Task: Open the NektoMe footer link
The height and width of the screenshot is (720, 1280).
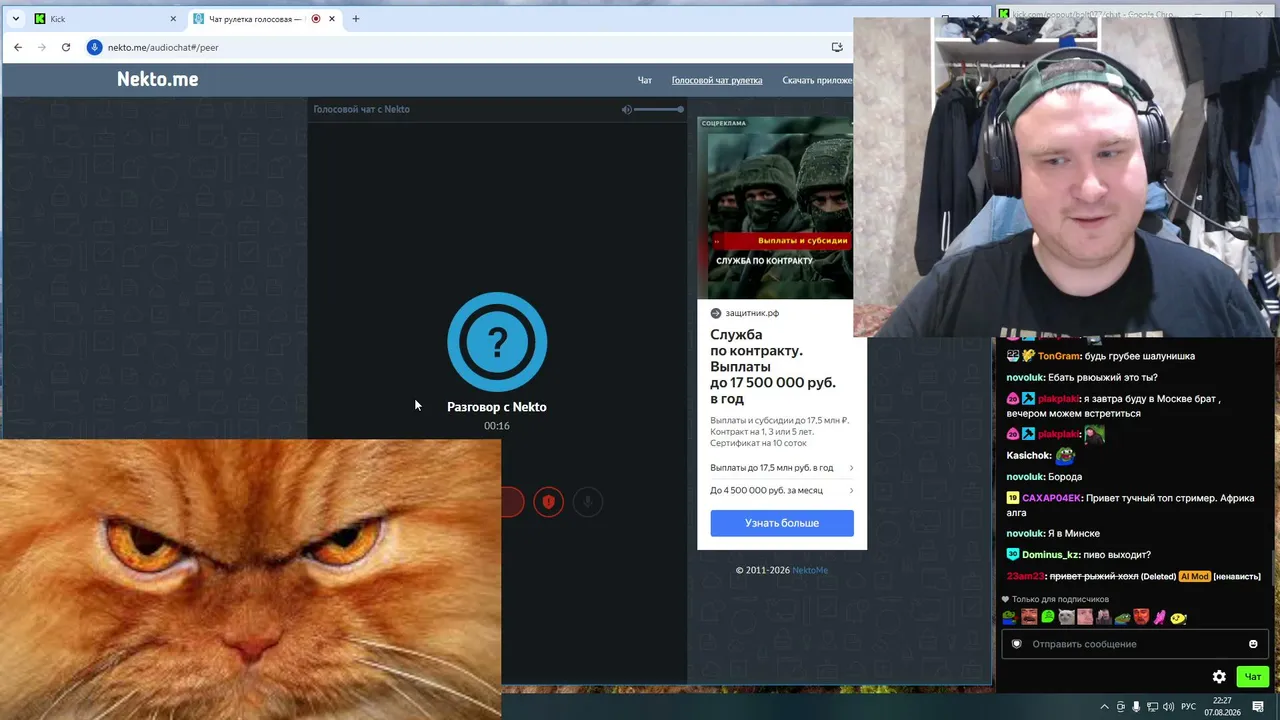Action: [x=810, y=570]
